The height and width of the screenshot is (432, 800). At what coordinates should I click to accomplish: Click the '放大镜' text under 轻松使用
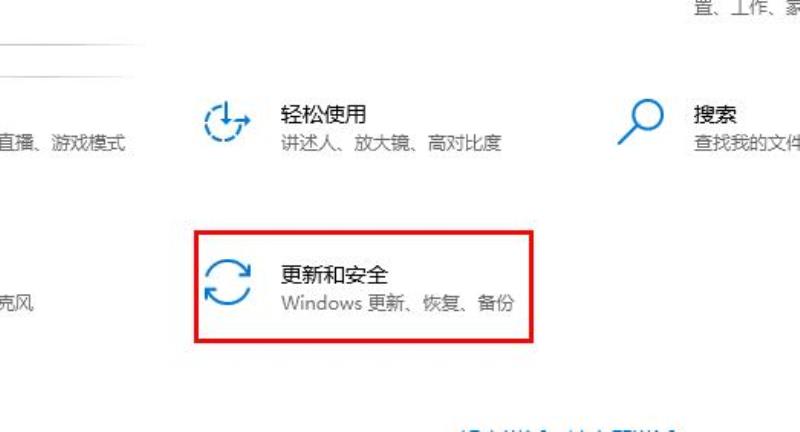(x=382, y=143)
